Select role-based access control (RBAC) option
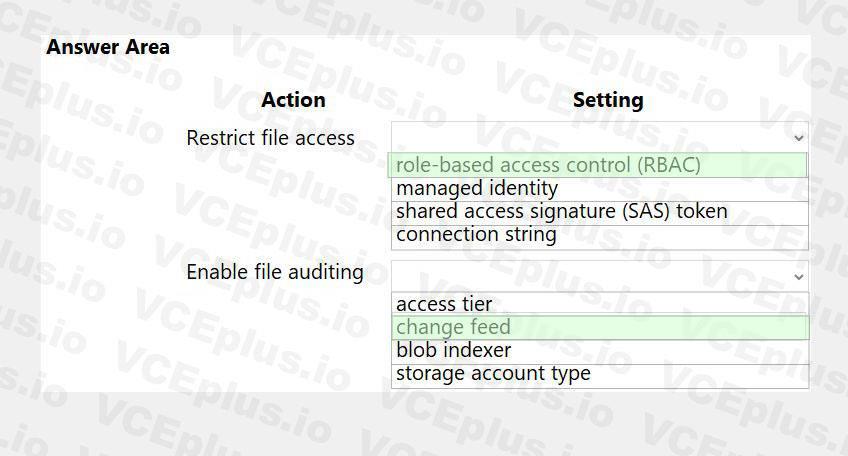The width and height of the screenshot is (848, 456). coord(597,165)
